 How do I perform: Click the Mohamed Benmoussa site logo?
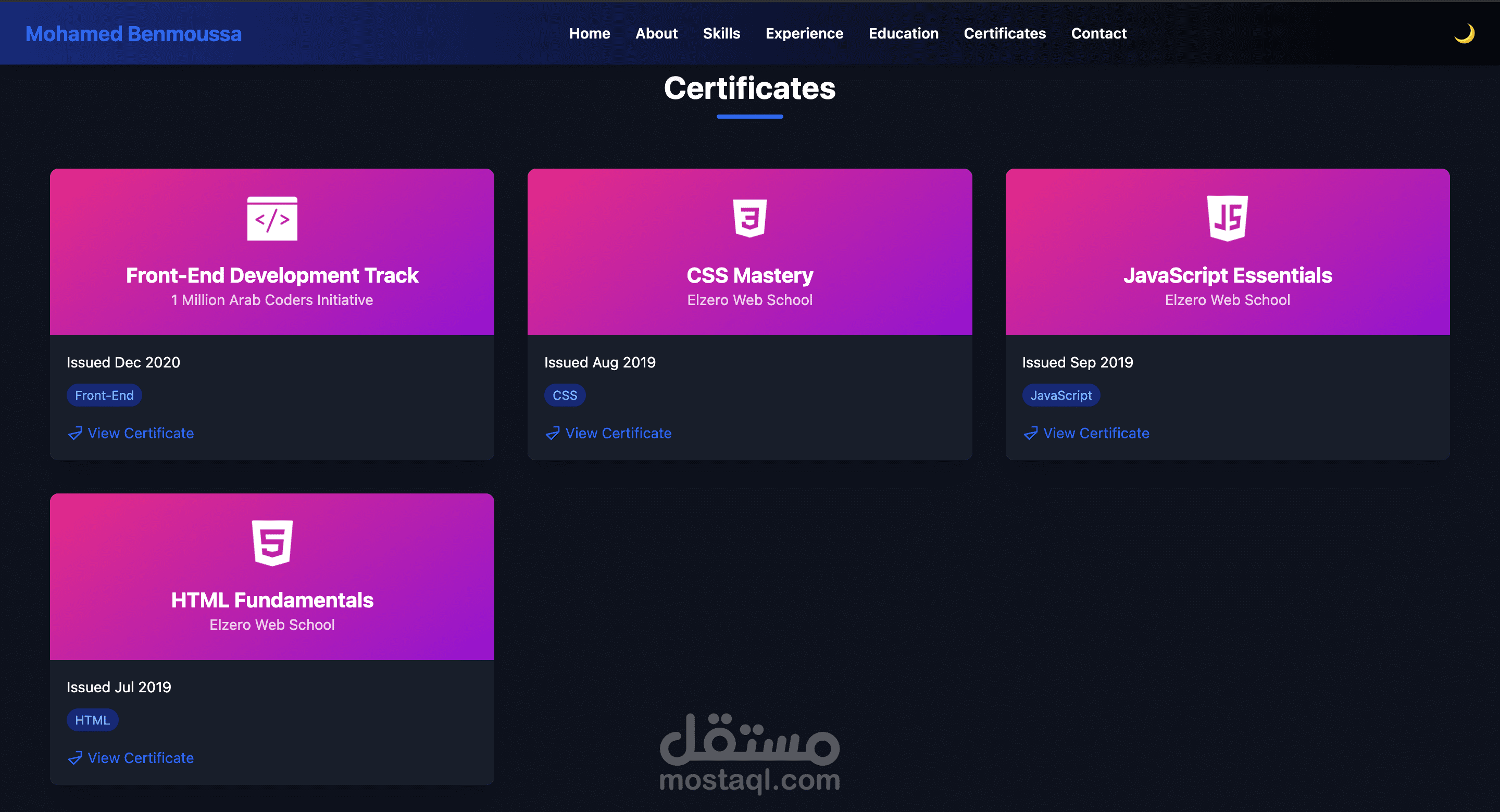(x=133, y=34)
